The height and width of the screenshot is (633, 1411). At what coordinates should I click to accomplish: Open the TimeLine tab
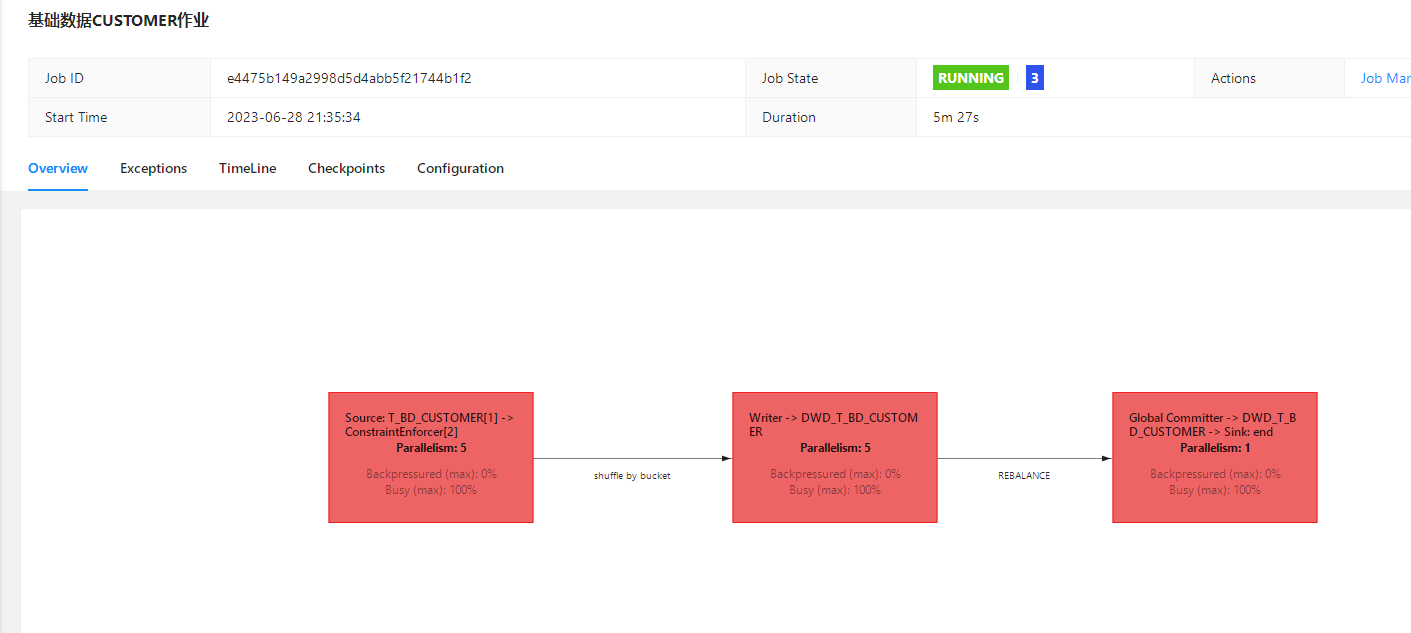click(x=247, y=168)
